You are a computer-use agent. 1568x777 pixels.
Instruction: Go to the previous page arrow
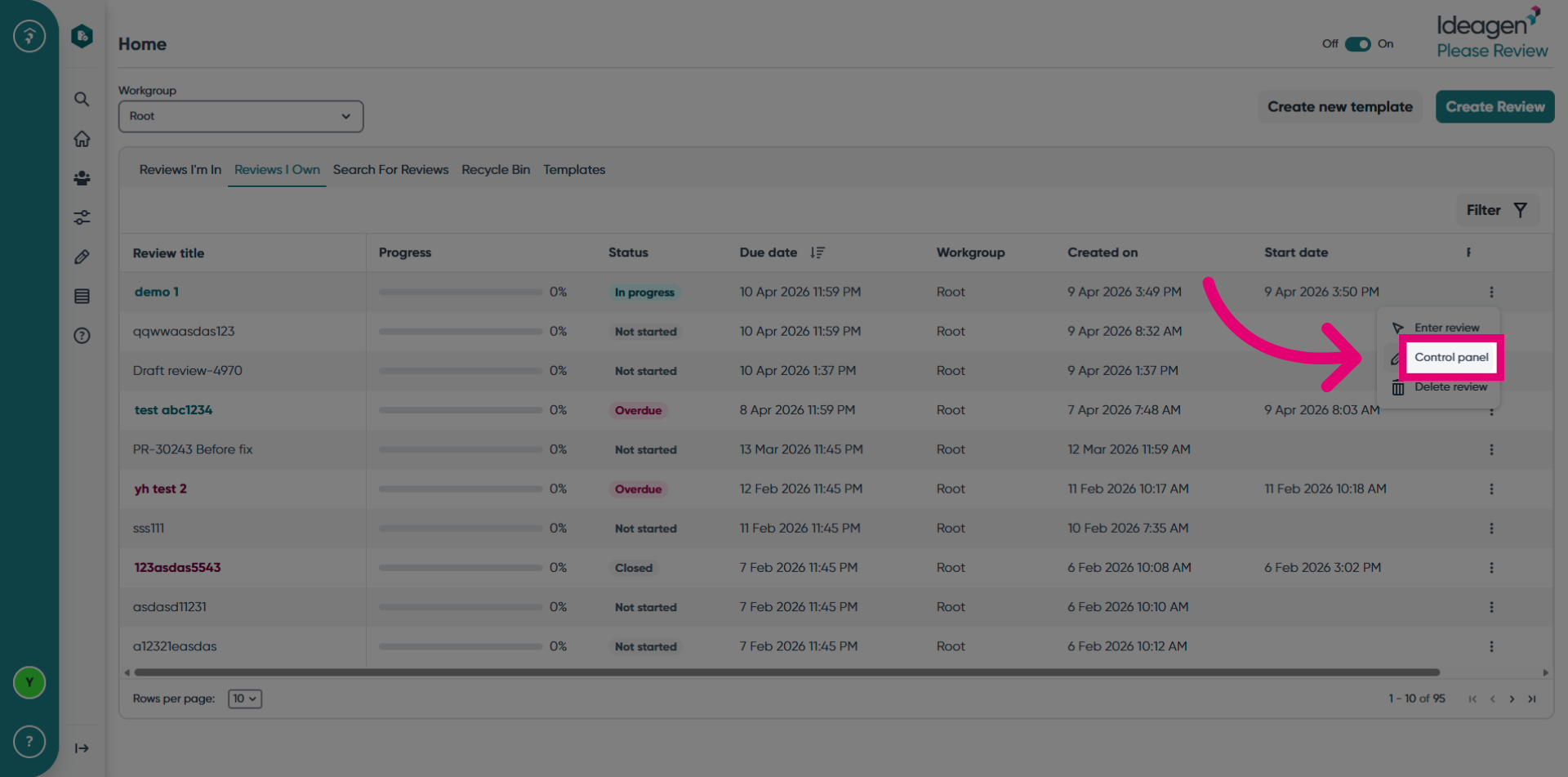(1492, 699)
